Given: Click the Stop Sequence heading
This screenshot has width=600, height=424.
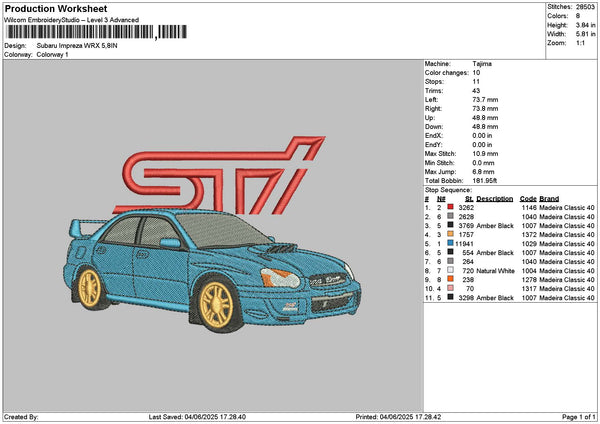Looking at the screenshot, I should (x=447, y=188).
